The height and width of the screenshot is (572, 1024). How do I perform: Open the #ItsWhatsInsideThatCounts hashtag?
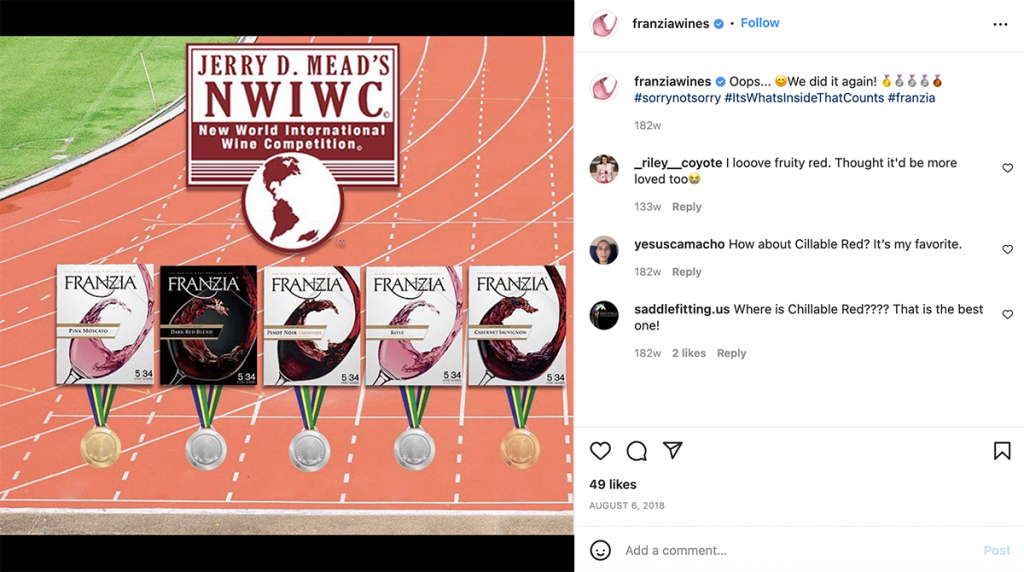tap(804, 98)
